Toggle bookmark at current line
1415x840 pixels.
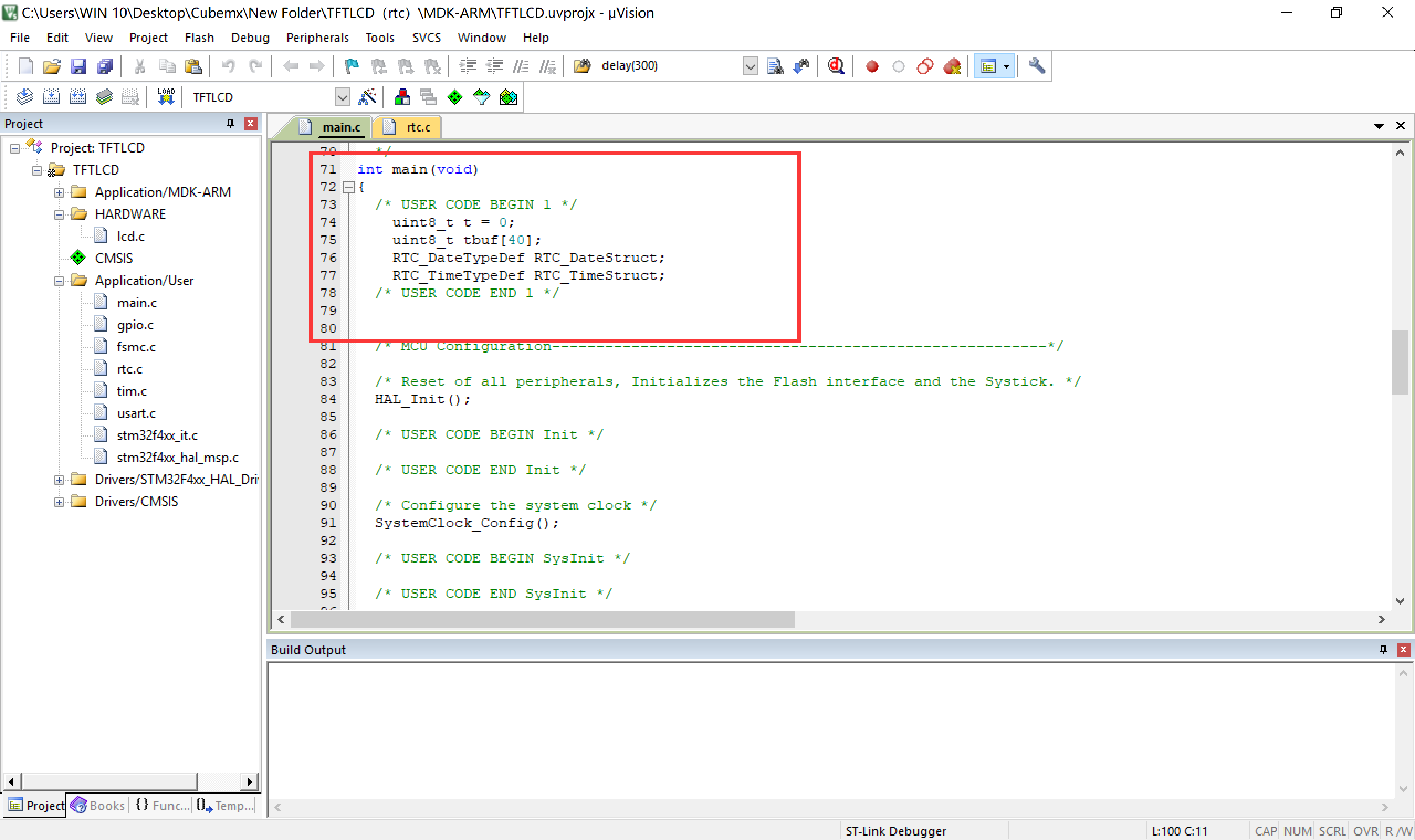(x=351, y=66)
